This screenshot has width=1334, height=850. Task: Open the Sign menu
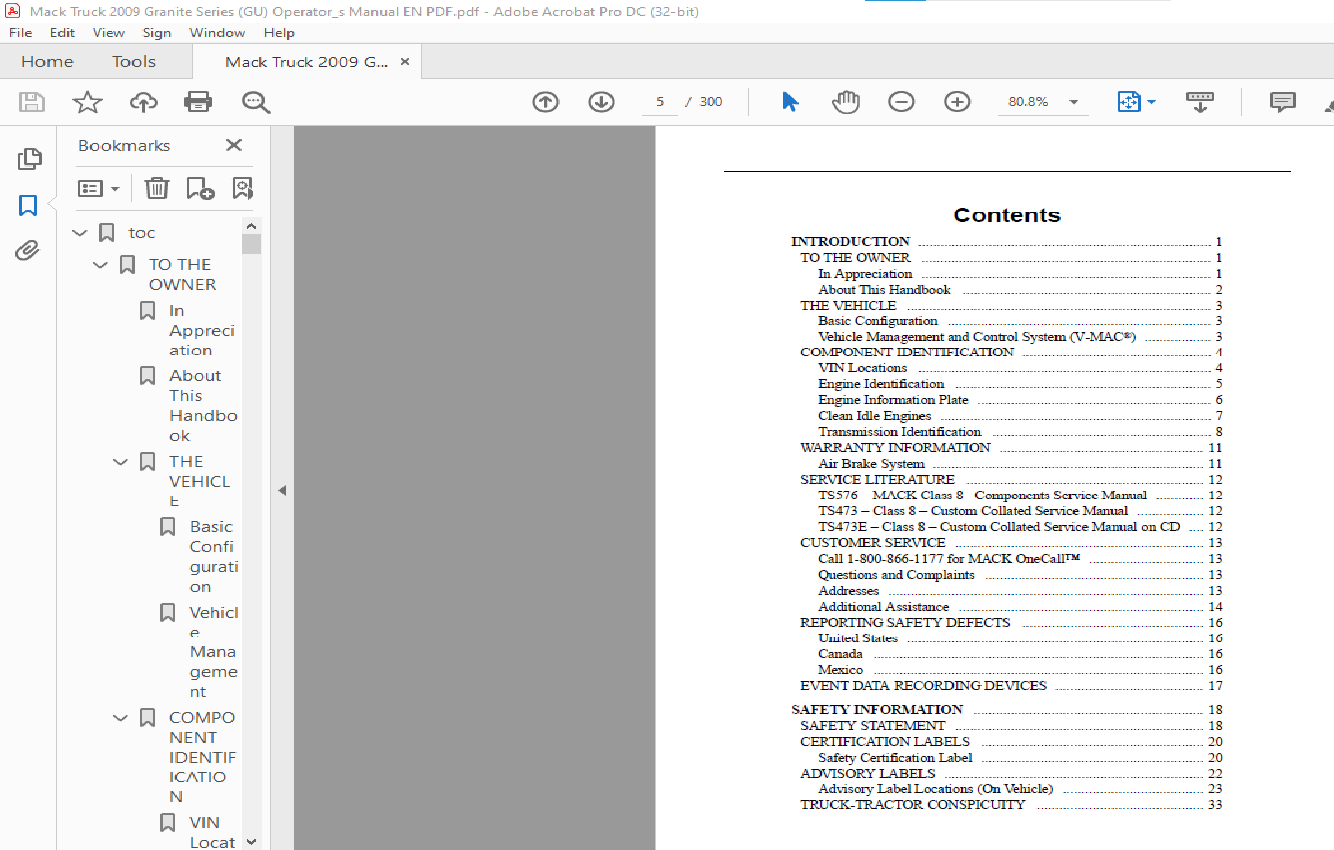click(156, 32)
